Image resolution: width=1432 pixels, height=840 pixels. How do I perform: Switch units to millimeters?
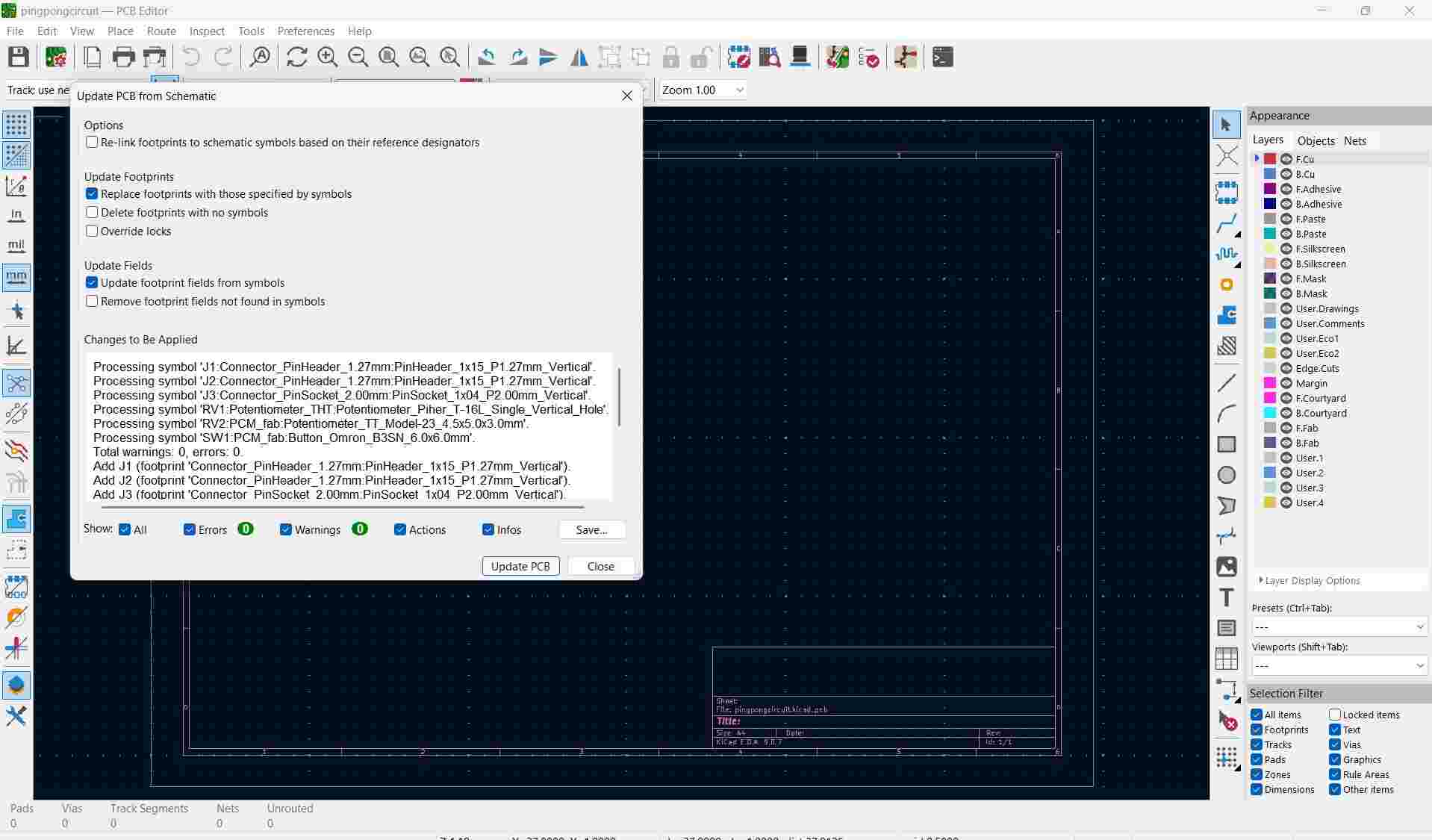(x=16, y=278)
